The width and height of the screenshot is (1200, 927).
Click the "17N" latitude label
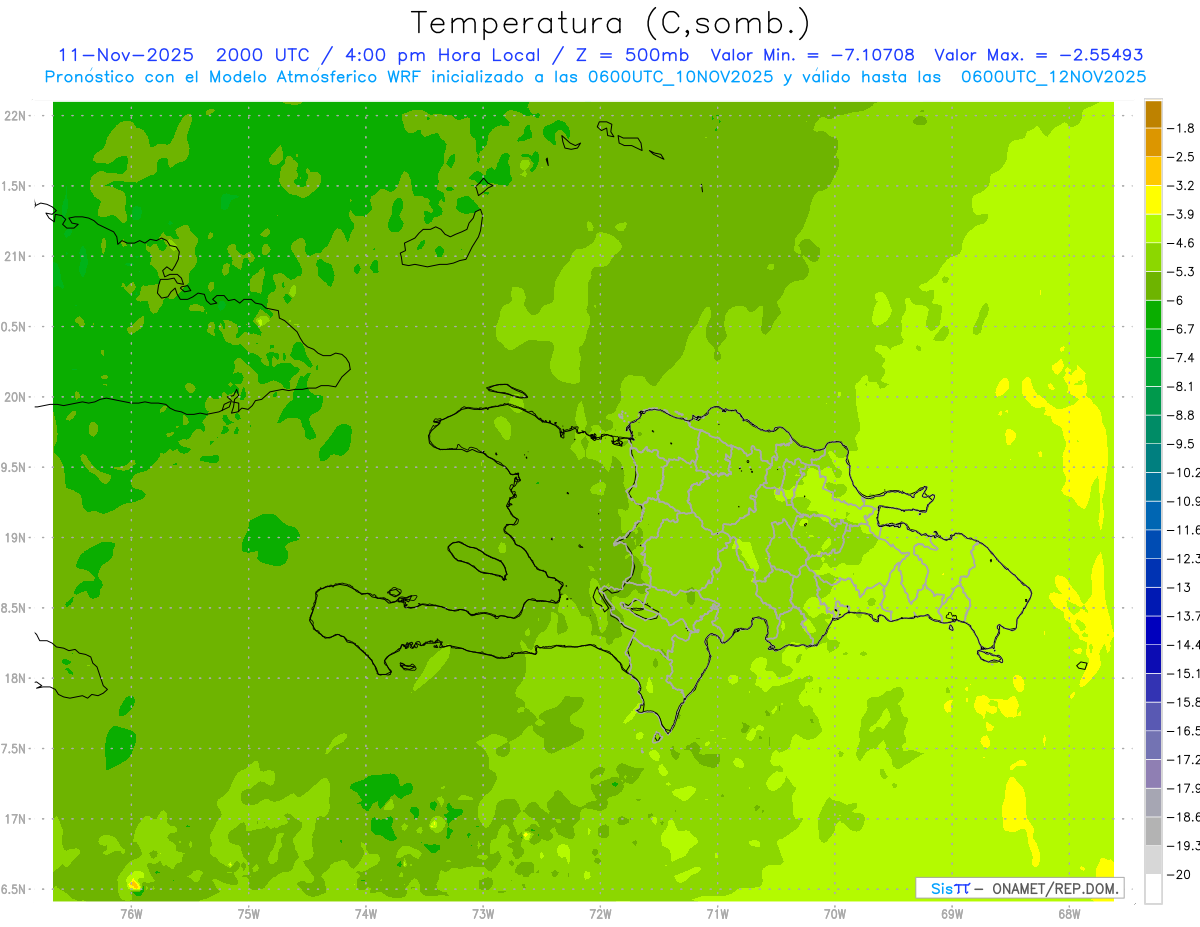click(16, 819)
